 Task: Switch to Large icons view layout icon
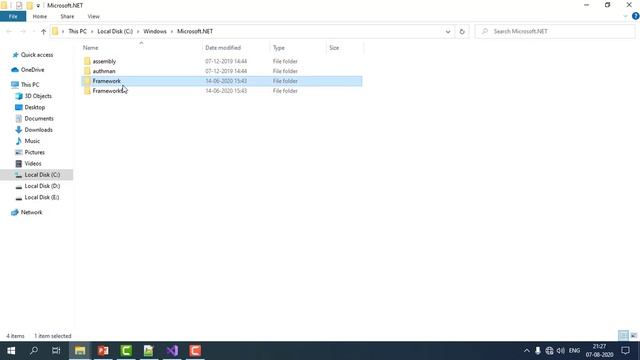click(633, 336)
